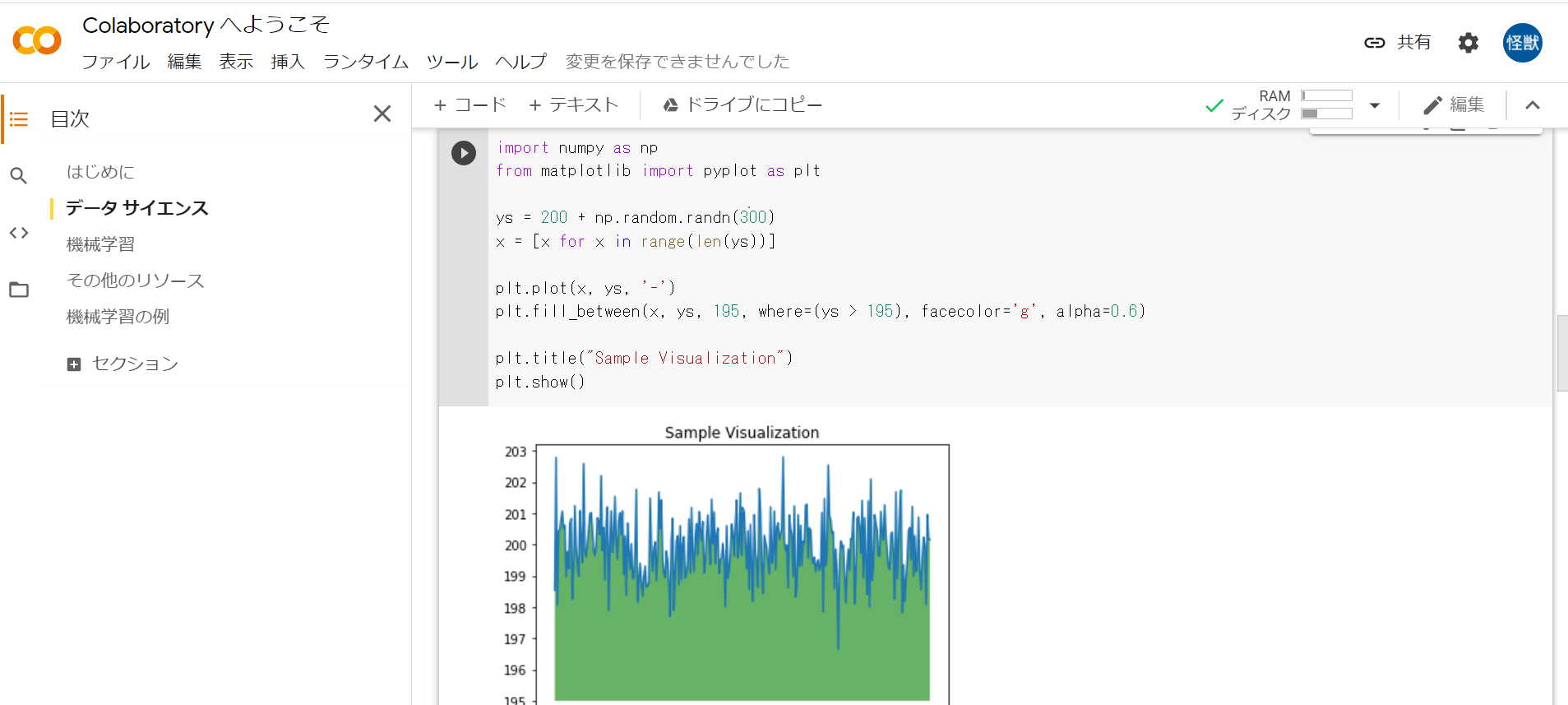The width and height of the screenshot is (1568, 705).
Task: Open the runtime connection dropdown arrow
Action: [1375, 105]
